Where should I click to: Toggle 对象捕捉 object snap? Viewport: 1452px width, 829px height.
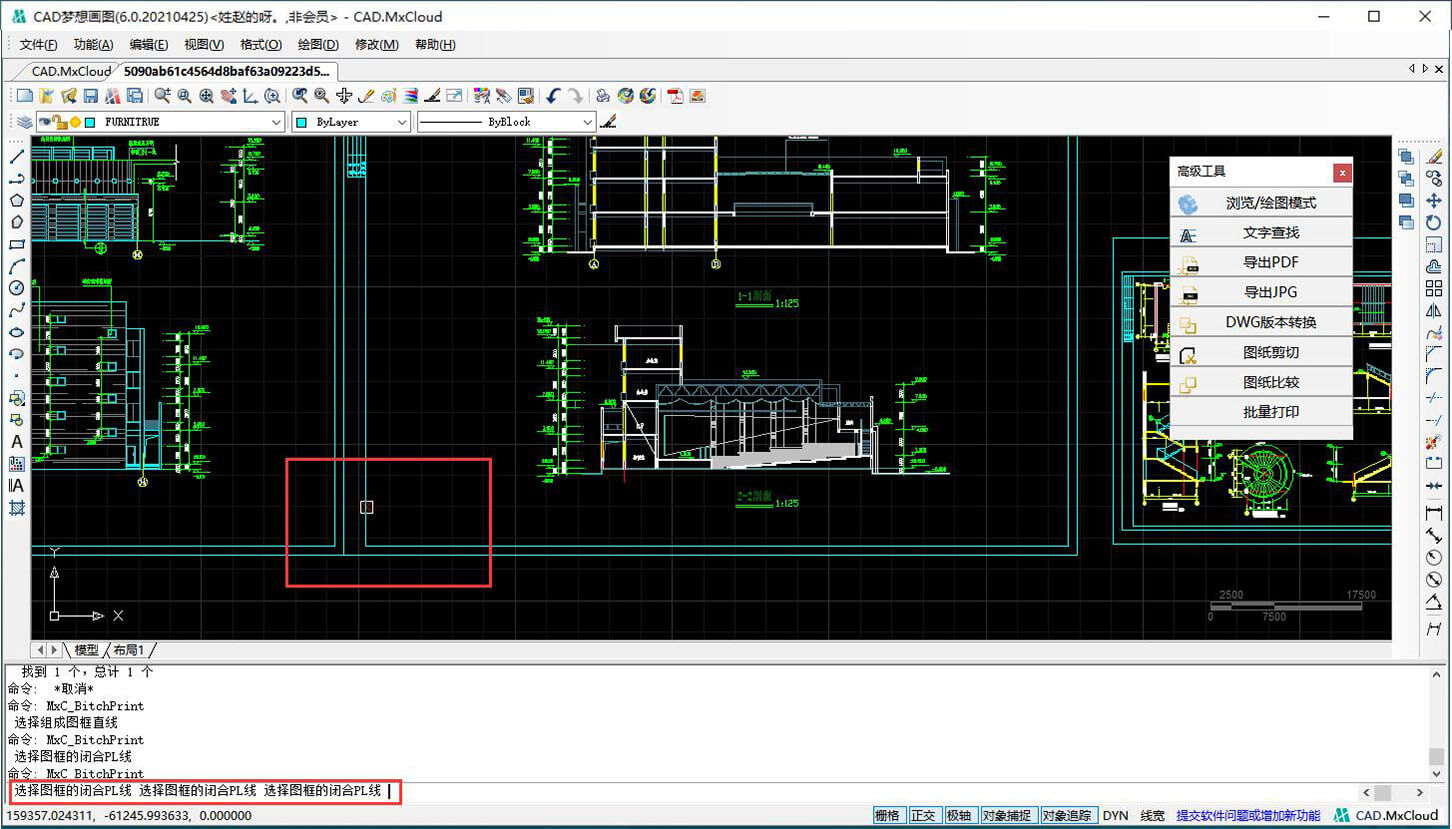1007,816
